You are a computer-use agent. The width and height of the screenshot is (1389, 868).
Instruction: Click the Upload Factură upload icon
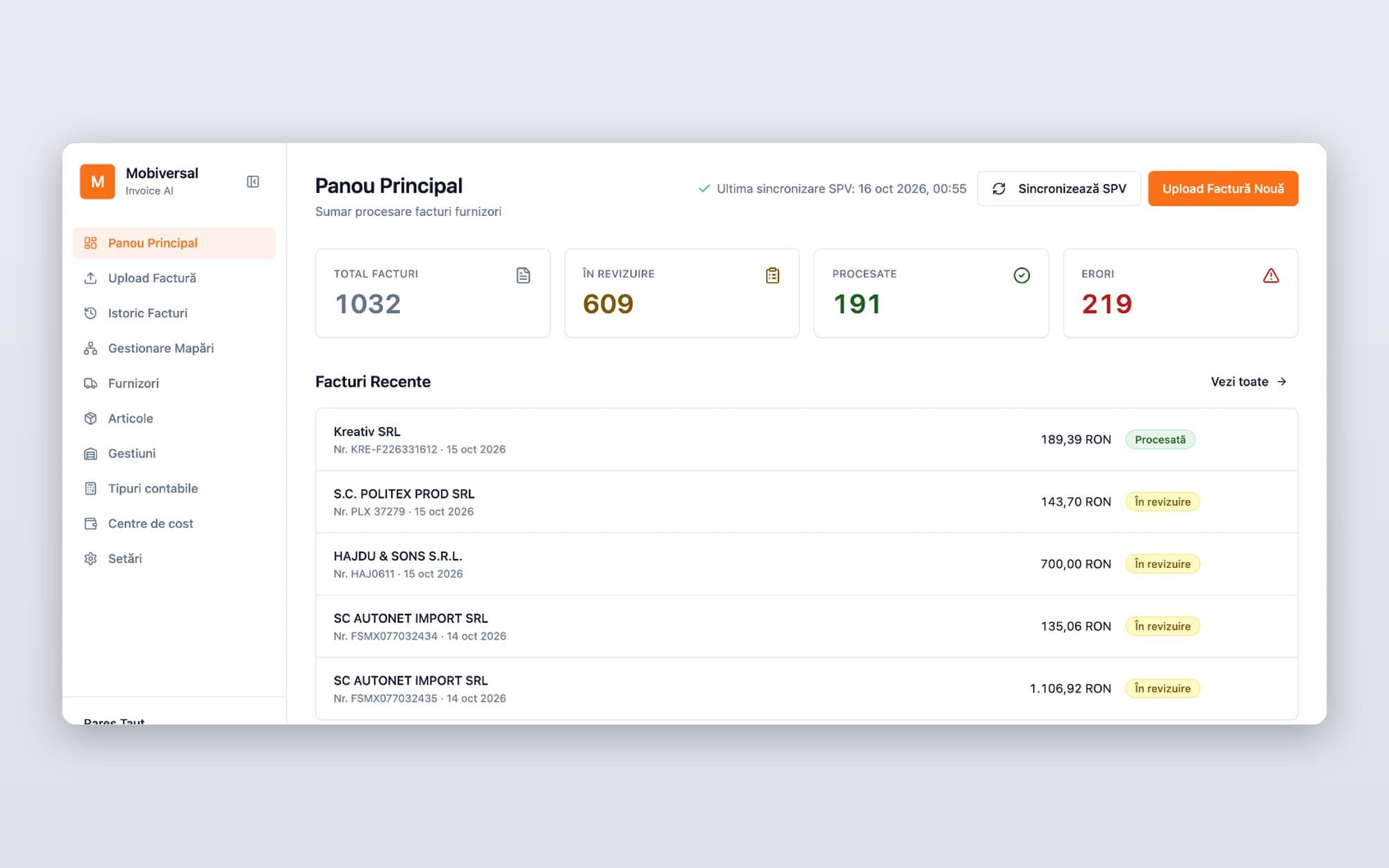[90, 278]
